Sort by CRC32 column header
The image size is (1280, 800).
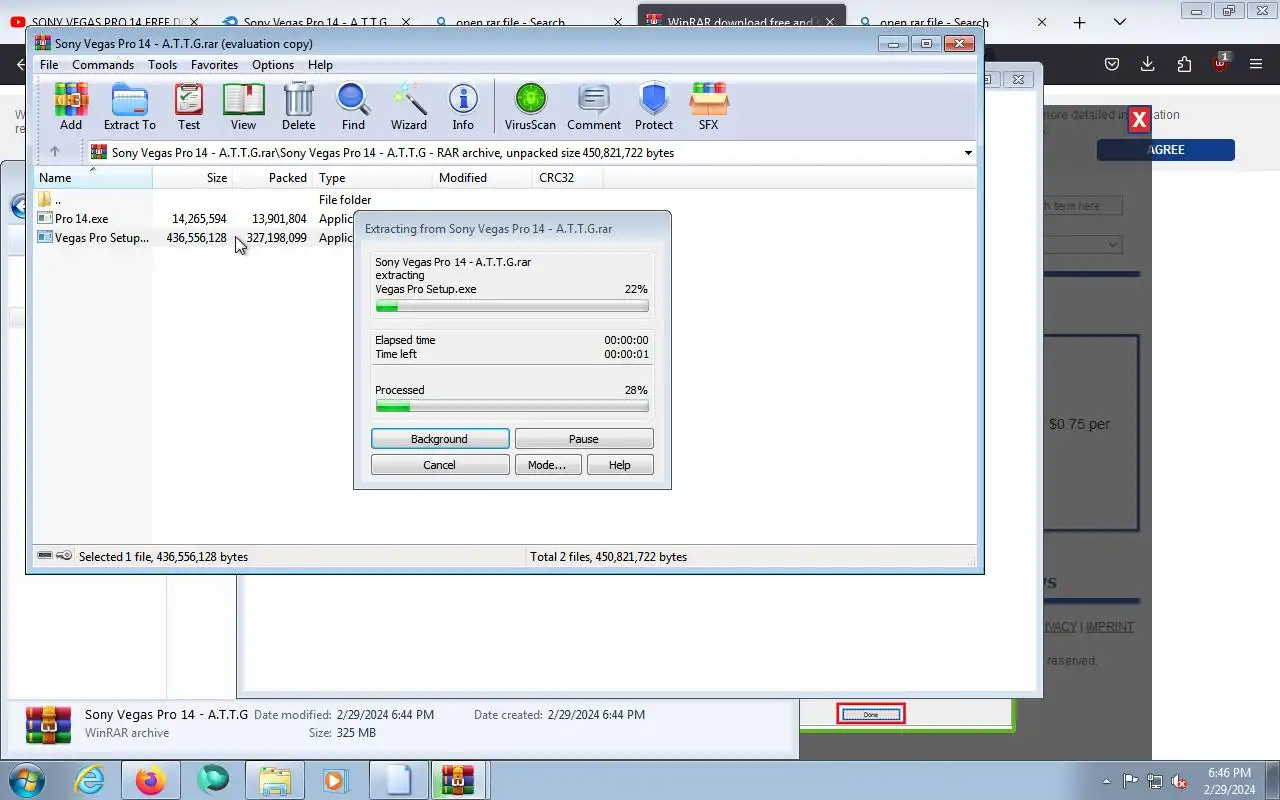(x=567, y=178)
